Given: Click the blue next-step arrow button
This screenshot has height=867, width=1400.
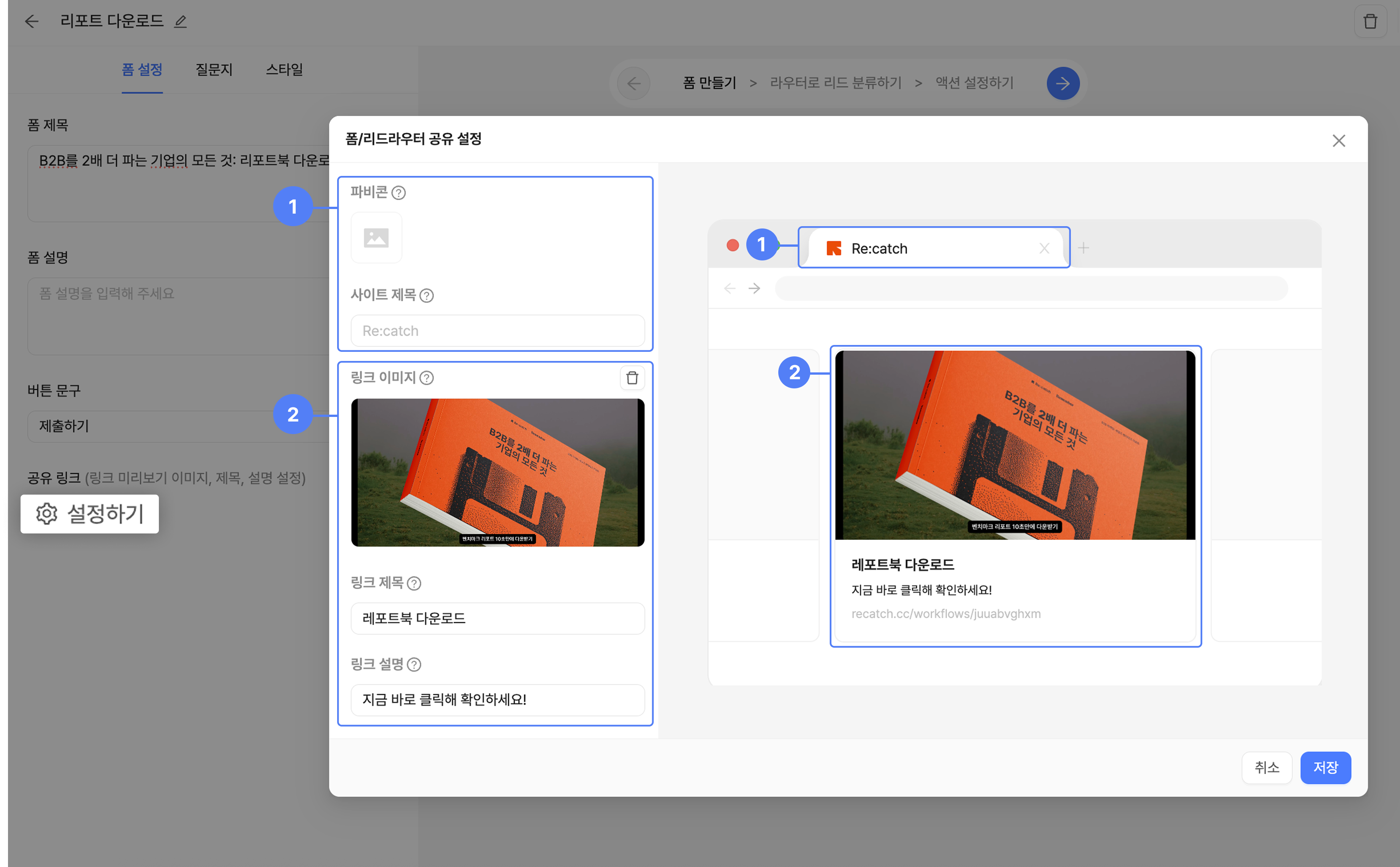Looking at the screenshot, I should coord(1063,83).
